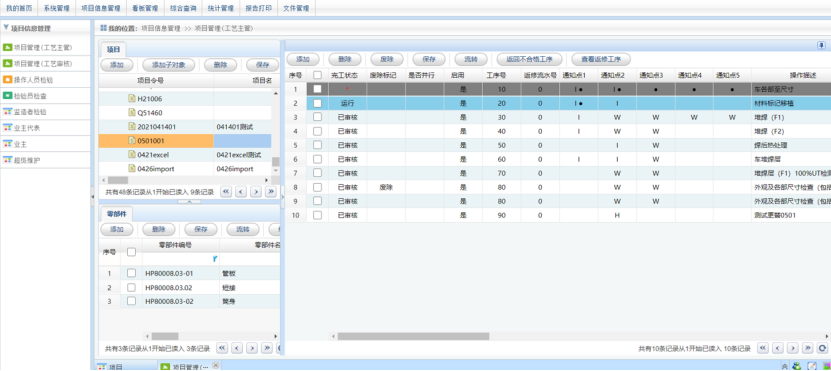Go to last page of 零部件 list
This screenshot has height=371, width=831.
[267, 348]
